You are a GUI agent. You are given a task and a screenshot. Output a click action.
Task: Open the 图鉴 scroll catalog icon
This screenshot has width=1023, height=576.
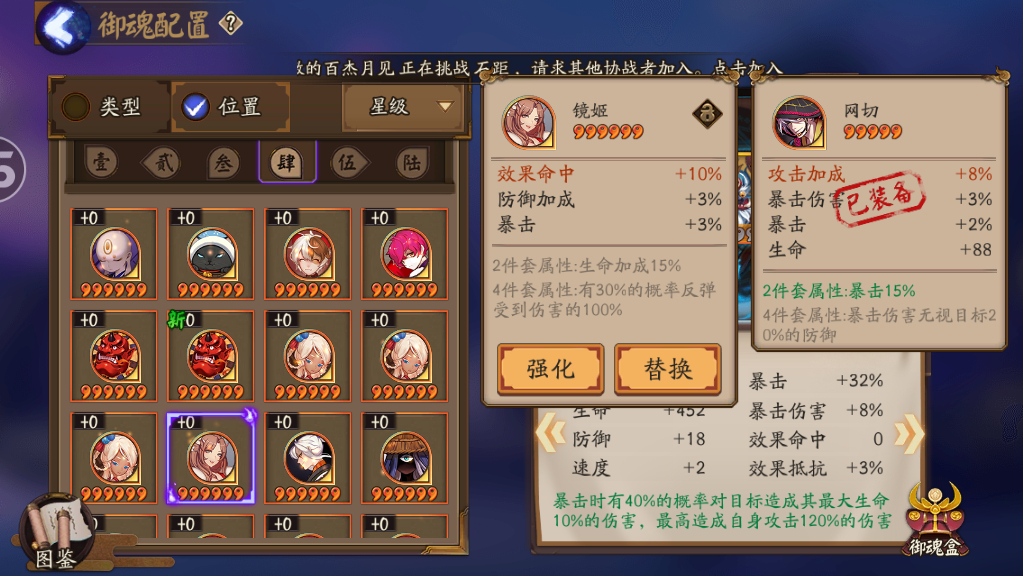(x=55, y=532)
